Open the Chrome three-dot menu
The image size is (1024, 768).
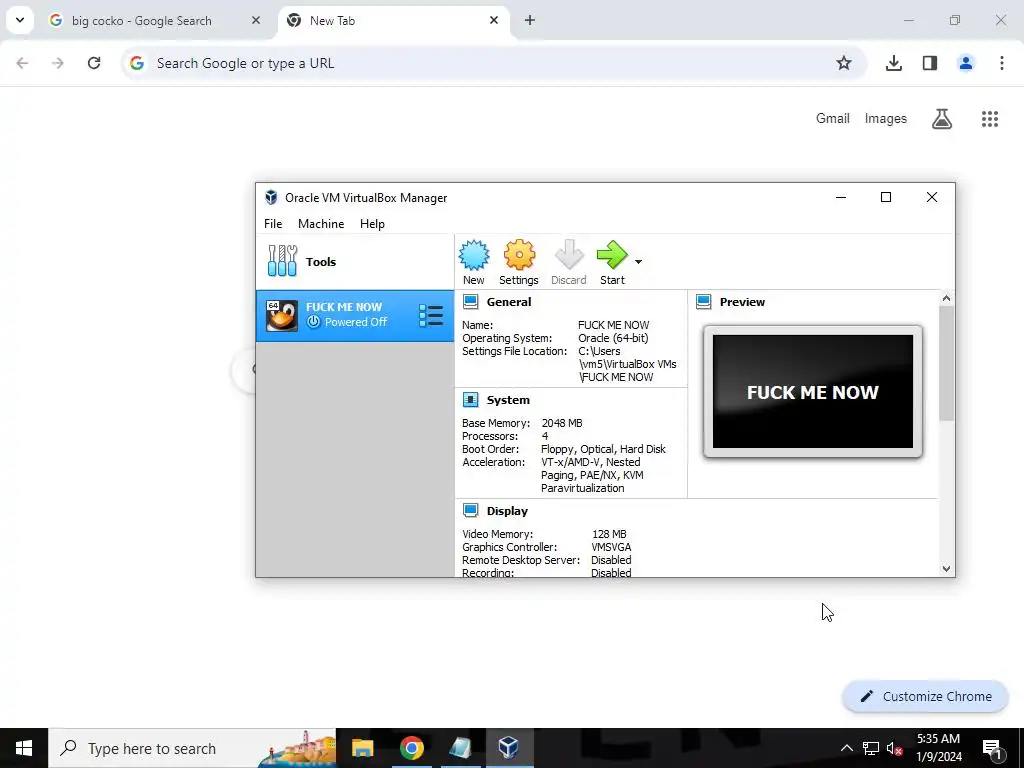pyautogui.click(x=1002, y=63)
